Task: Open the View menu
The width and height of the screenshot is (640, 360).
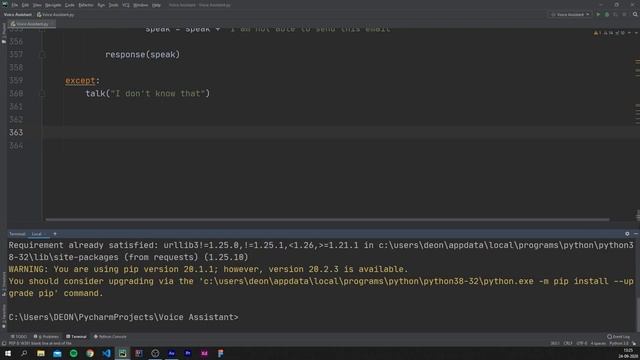Action: 37,5
